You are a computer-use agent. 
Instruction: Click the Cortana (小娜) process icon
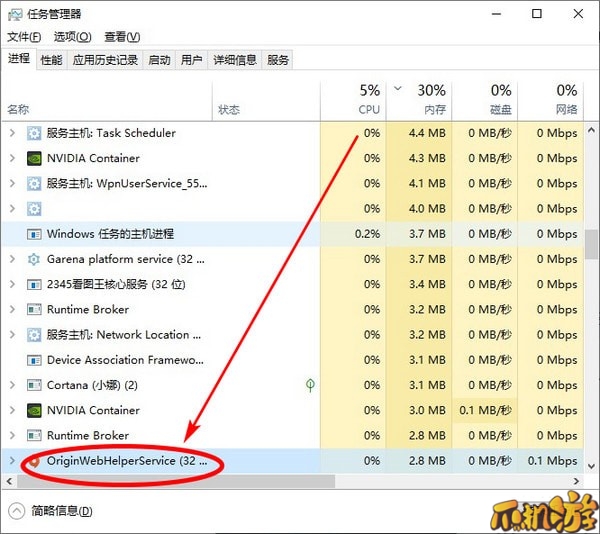34,385
